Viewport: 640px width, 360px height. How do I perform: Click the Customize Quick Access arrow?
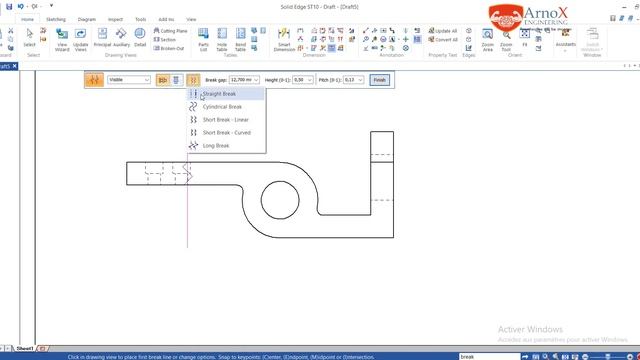51,6
